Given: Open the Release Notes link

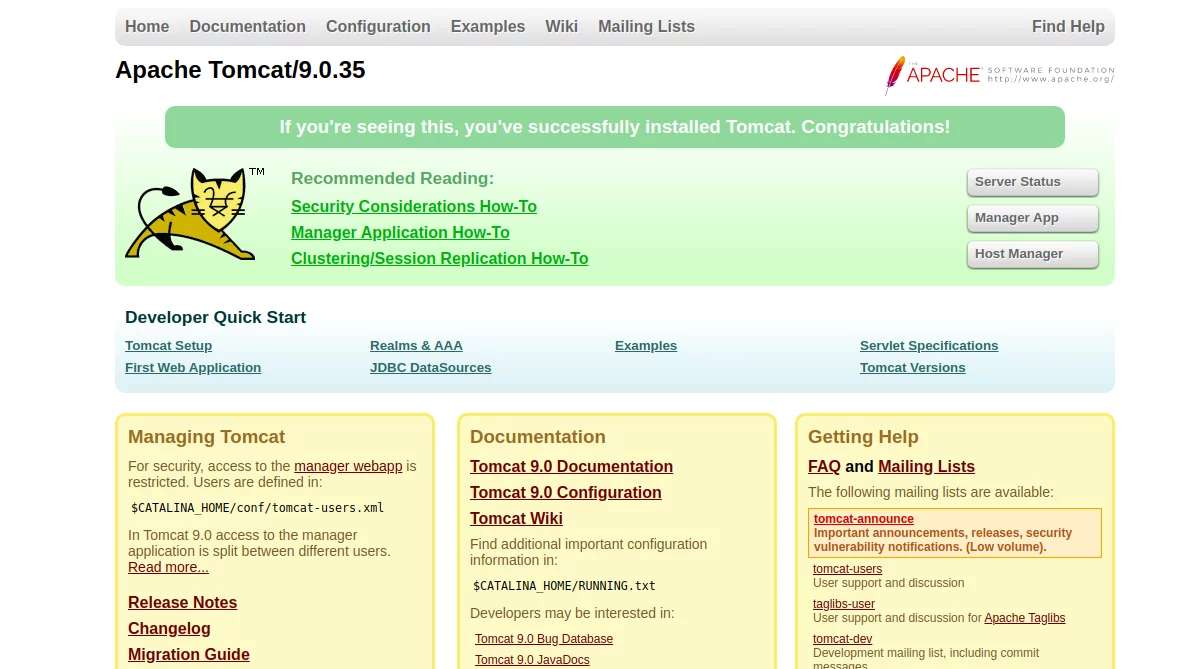Looking at the screenshot, I should coord(182,603).
